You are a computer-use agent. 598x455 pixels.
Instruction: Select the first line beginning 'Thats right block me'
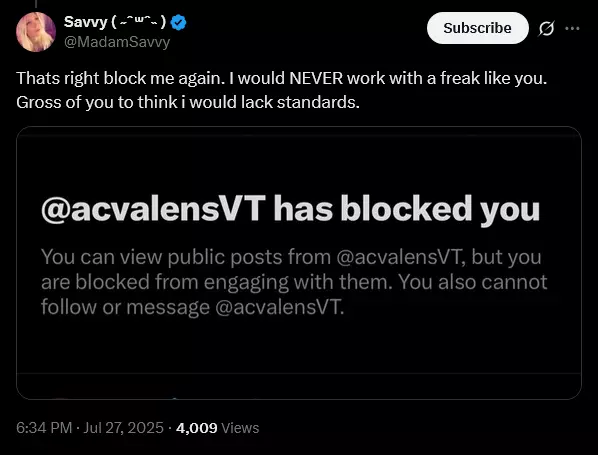tap(281, 78)
